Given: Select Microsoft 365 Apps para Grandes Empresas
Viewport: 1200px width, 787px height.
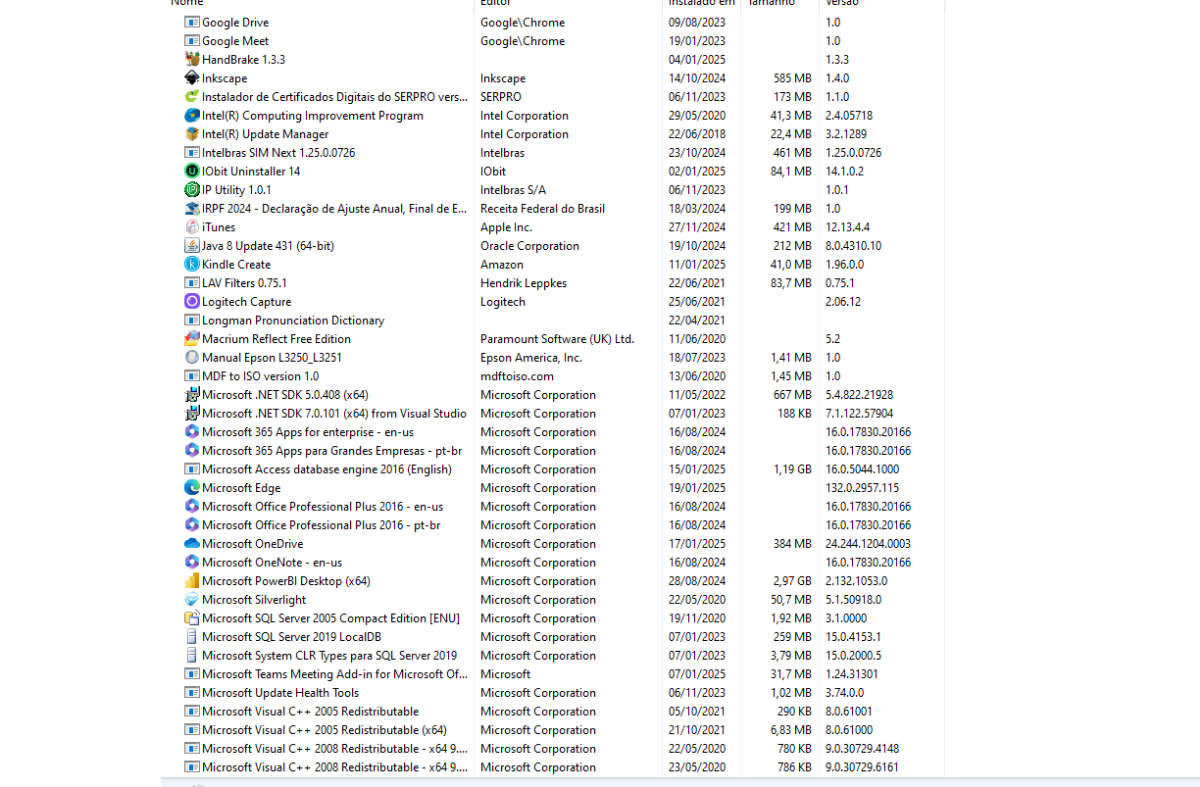Looking at the screenshot, I should [332, 451].
